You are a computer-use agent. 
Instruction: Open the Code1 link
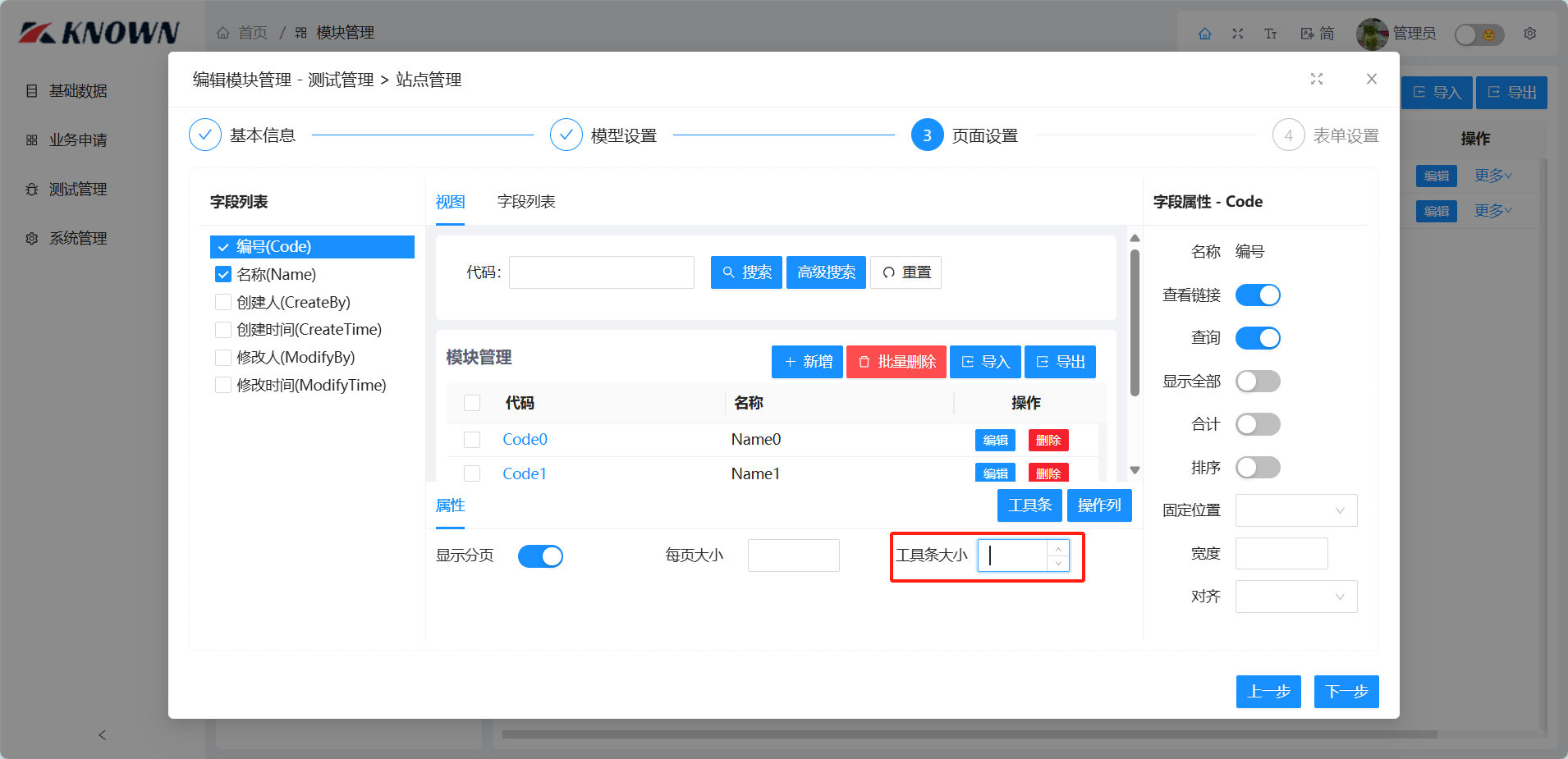coord(525,473)
